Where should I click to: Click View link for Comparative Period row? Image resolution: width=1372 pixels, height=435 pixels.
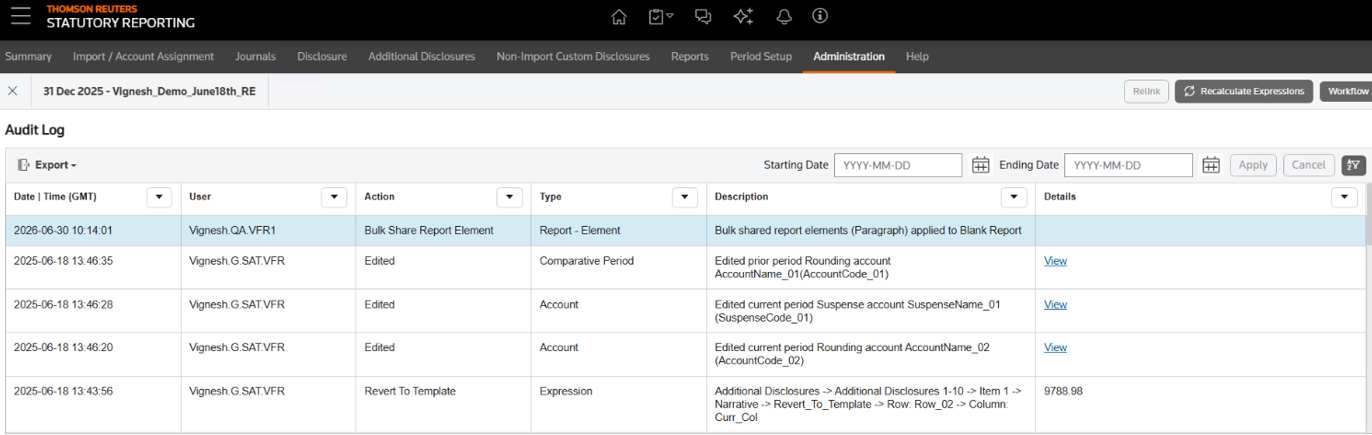1055,261
